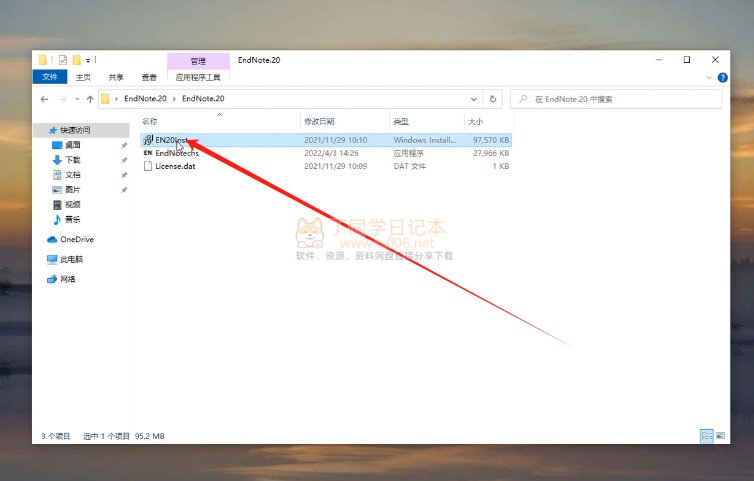Select the EndNotechs application file
Viewport: 754px width, 481px height.
click(x=176, y=153)
